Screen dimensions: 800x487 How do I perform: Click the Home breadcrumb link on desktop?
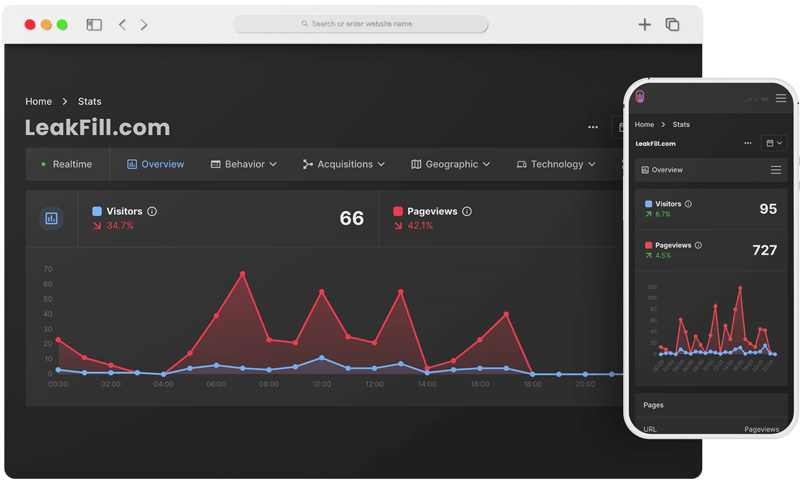coord(38,102)
